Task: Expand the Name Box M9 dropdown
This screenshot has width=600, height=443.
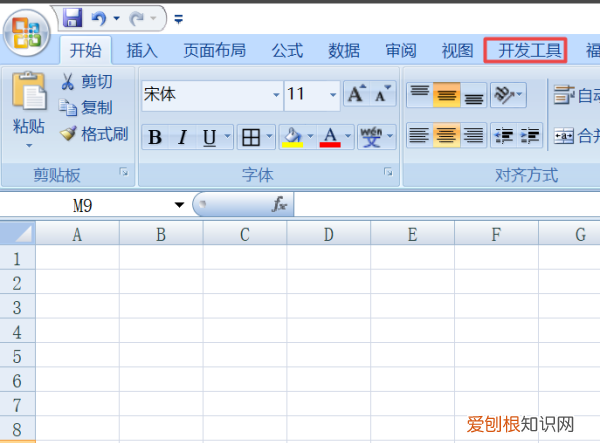Action: [x=179, y=205]
